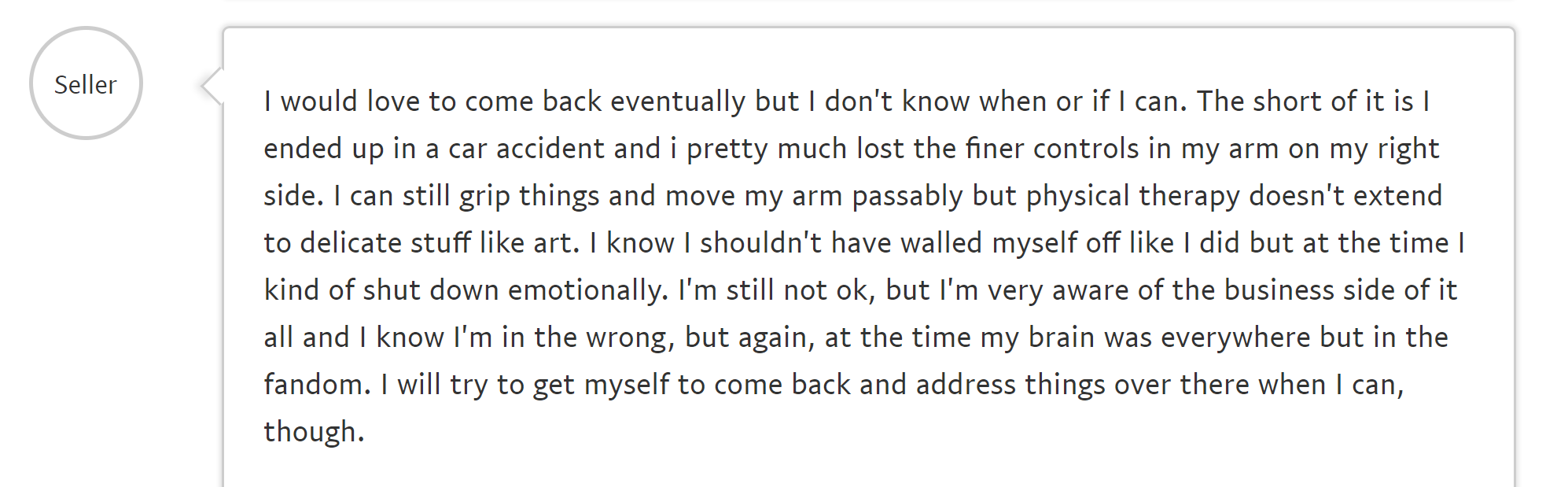Screen dimensions: 1568x487
Task: Click the words 'shut down emotionally'
Action: point(514,290)
